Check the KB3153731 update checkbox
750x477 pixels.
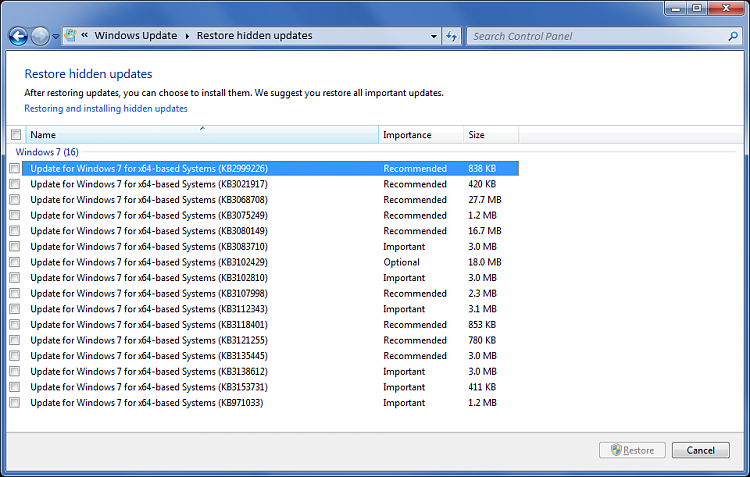coord(15,387)
